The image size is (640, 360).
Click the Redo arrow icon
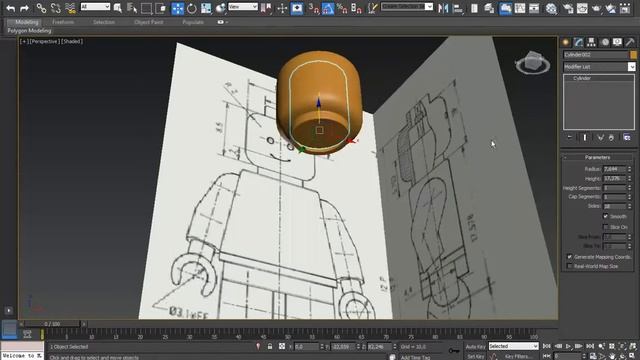coord(24,8)
